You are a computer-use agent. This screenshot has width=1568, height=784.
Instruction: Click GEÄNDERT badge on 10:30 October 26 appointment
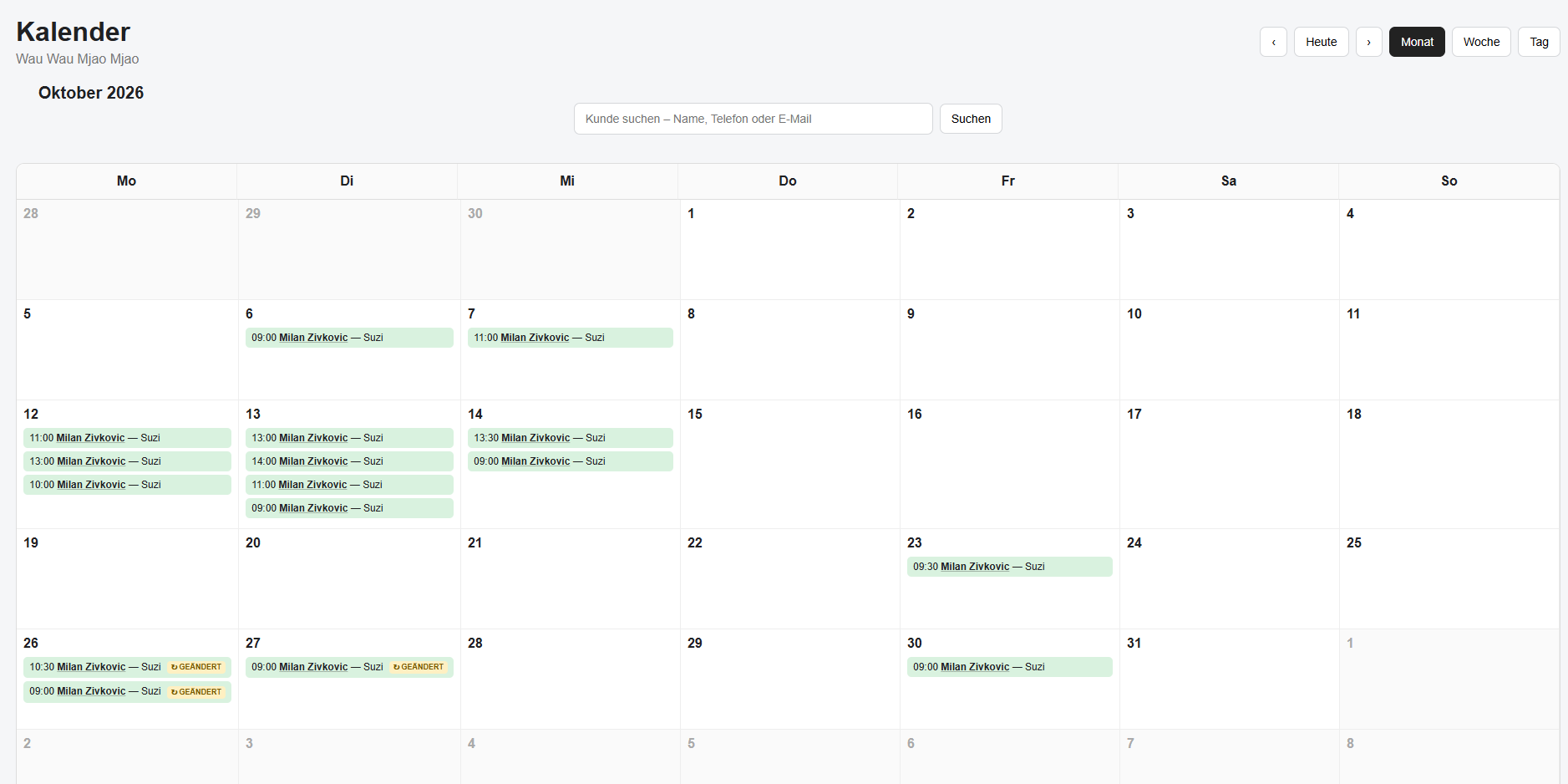tap(196, 667)
